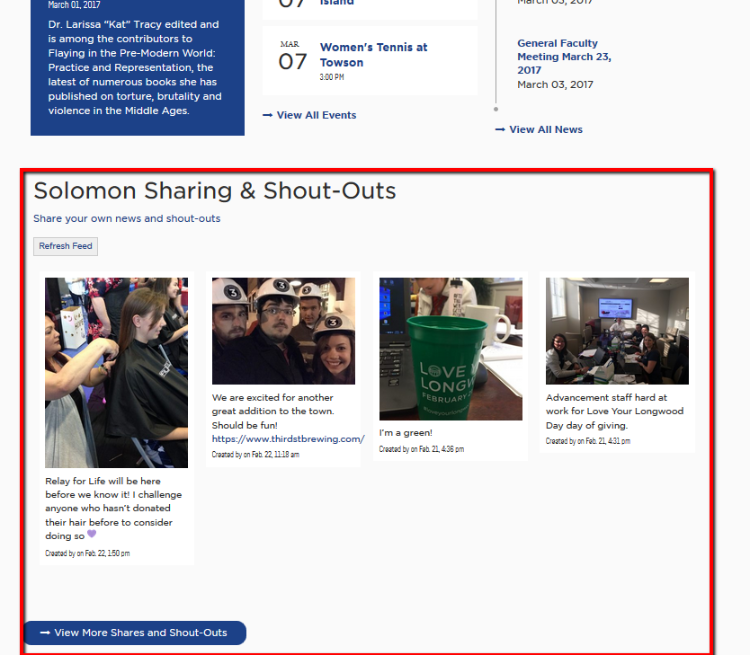
Task: Click the Dr. Larissa Tracy news card
Action: pyautogui.click(x=137, y=67)
